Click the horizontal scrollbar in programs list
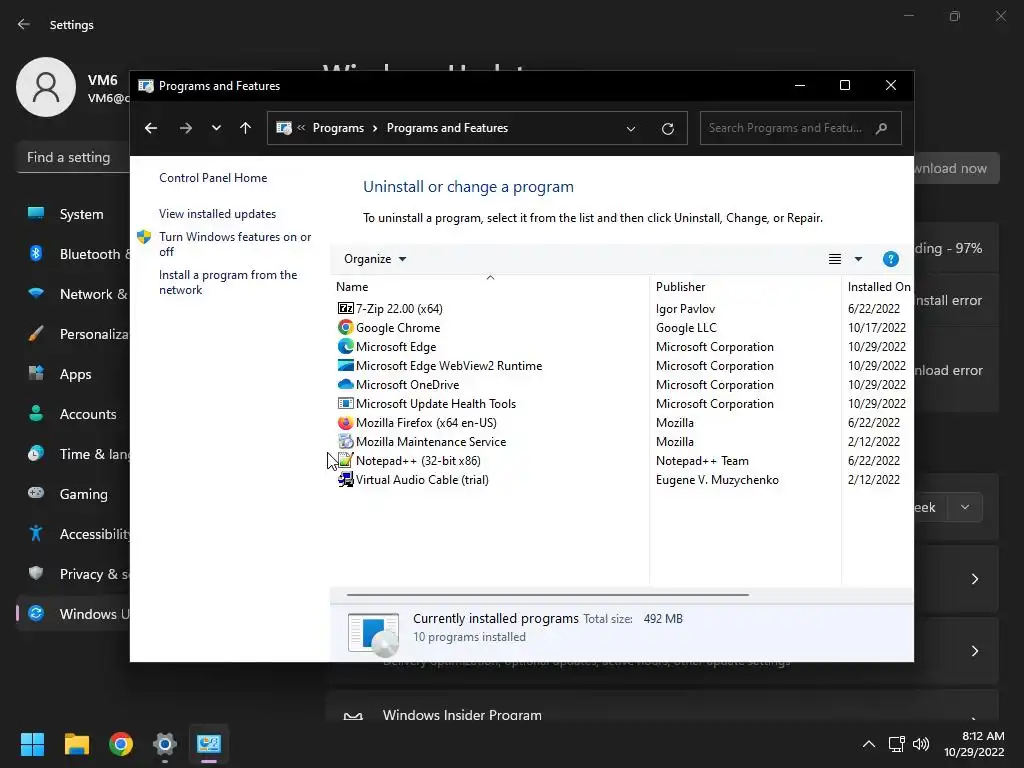 click(x=547, y=595)
